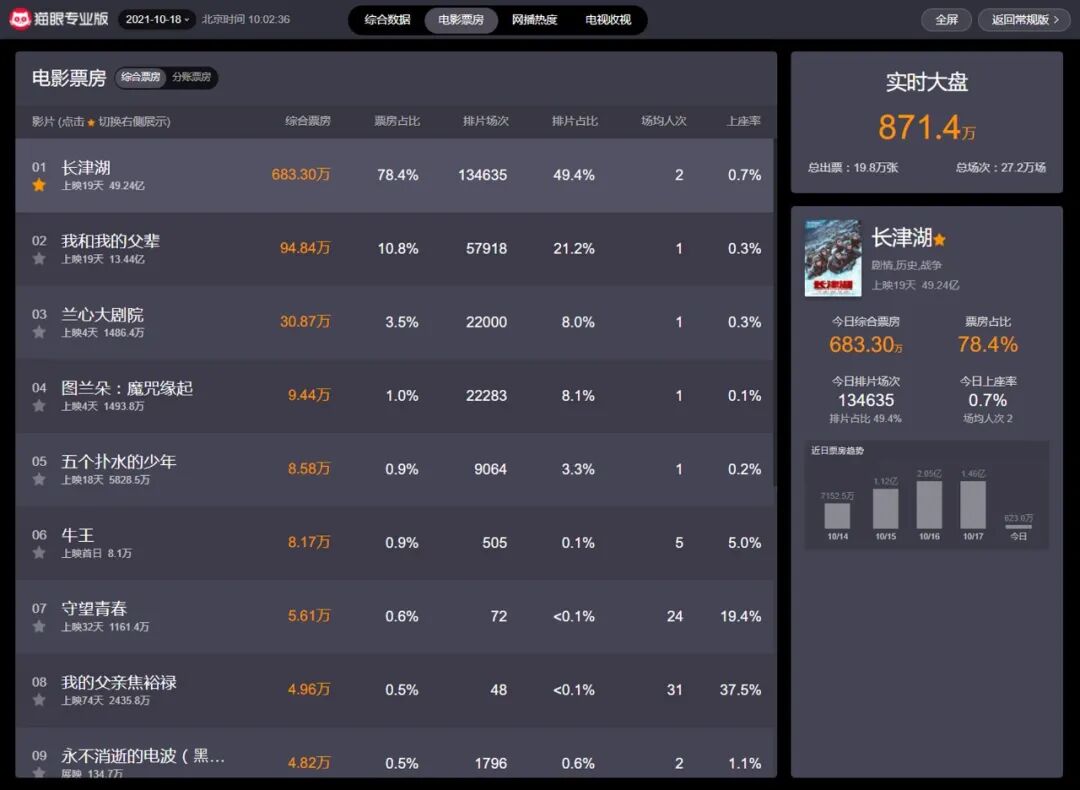Click 4.82万 box office value
1080x790 pixels.
tap(309, 763)
